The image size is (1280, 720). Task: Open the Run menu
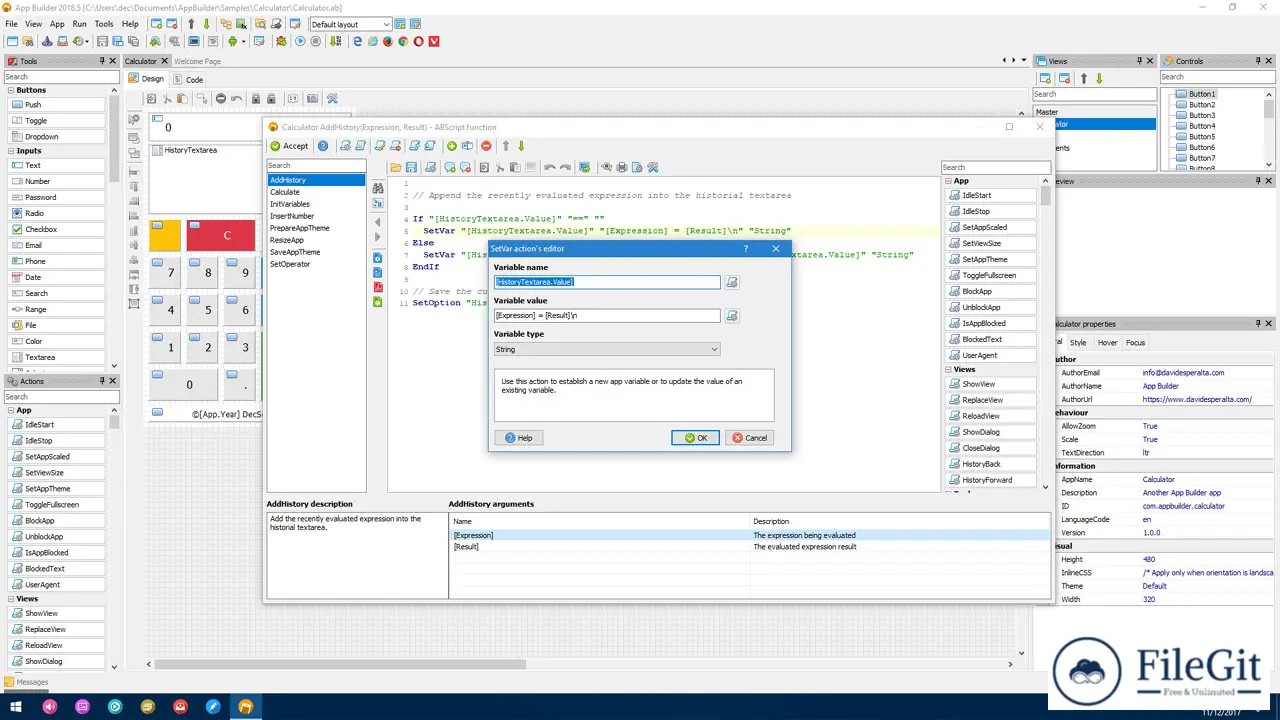click(79, 24)
